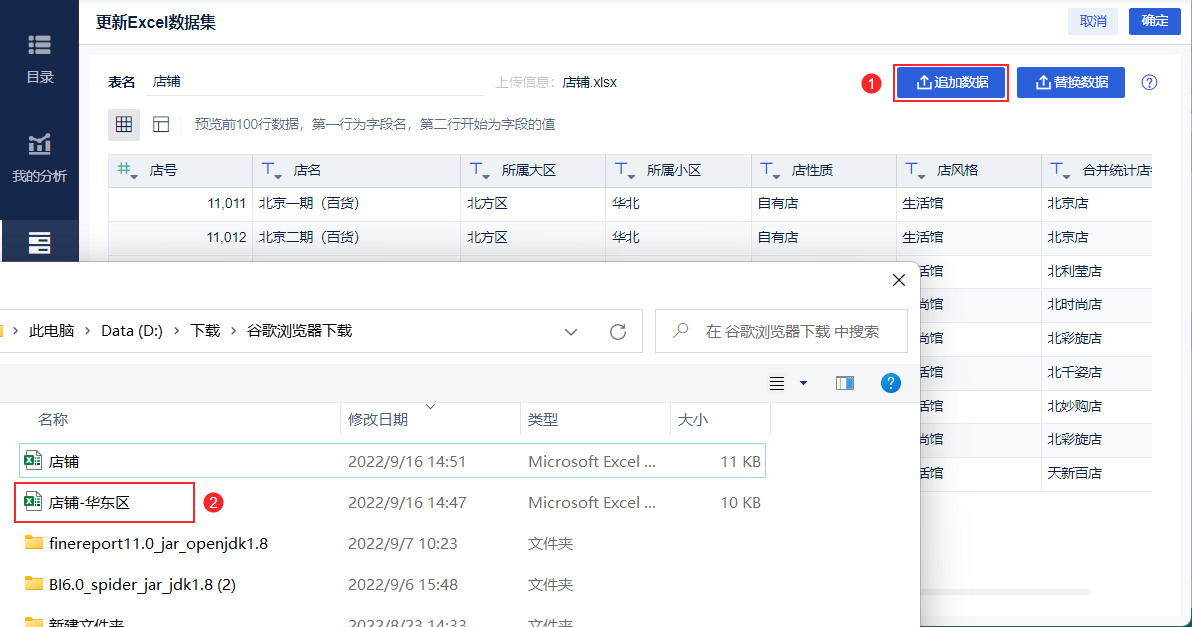The height and width of the screenshot is (627, 1192).
Task: Select the highlighted data preparation sidebar icon
Action: point(40,242)
